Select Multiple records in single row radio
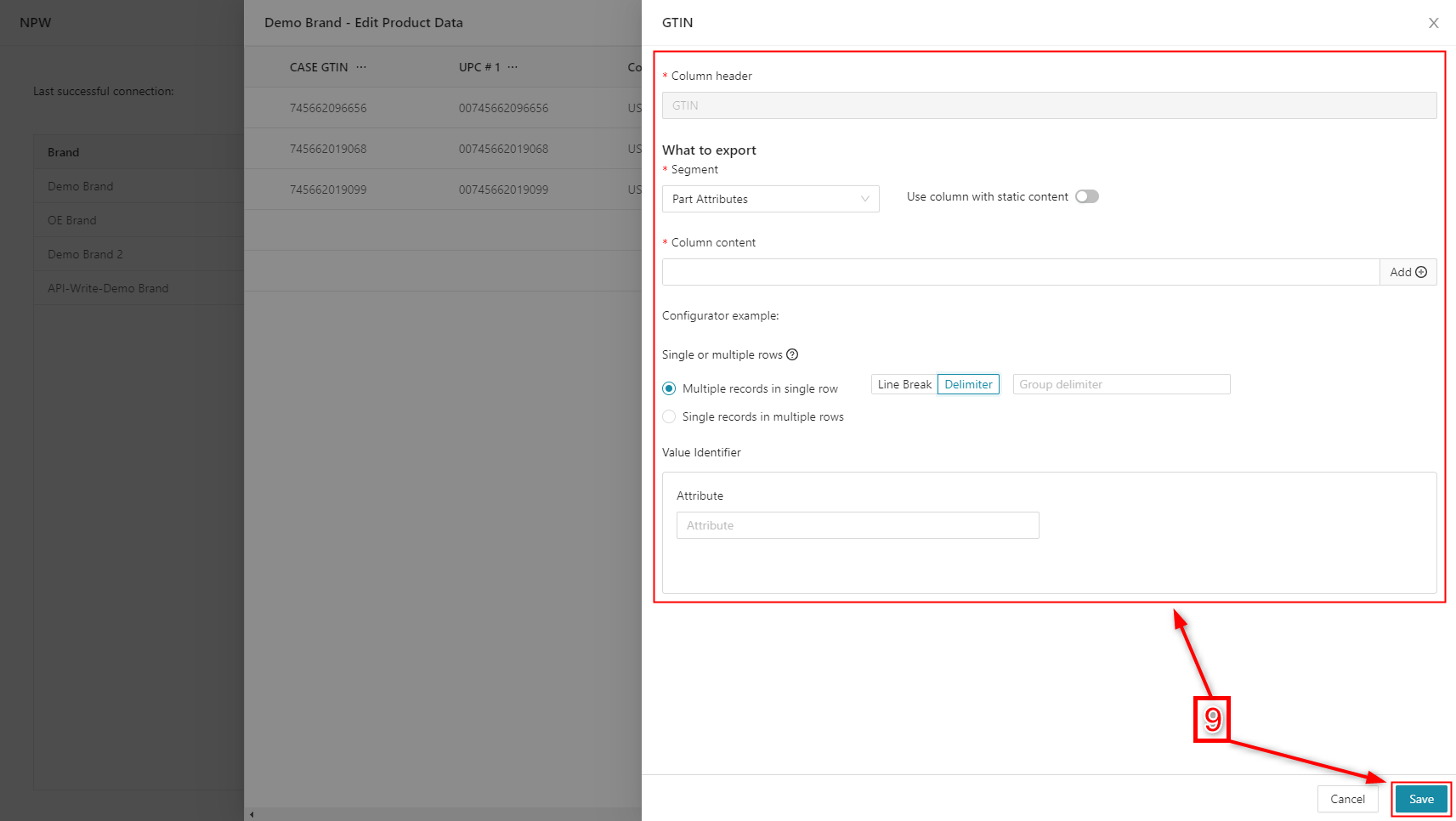This screenshot has height=821, width=1456. tap(669, 388)
